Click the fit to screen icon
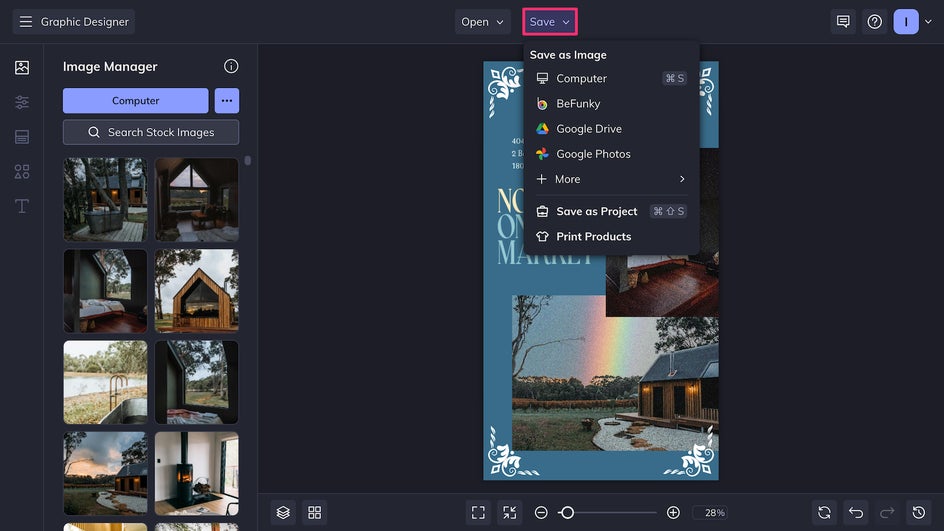The height and width of the screenshot is (531, 944). (x=478, y=512)
